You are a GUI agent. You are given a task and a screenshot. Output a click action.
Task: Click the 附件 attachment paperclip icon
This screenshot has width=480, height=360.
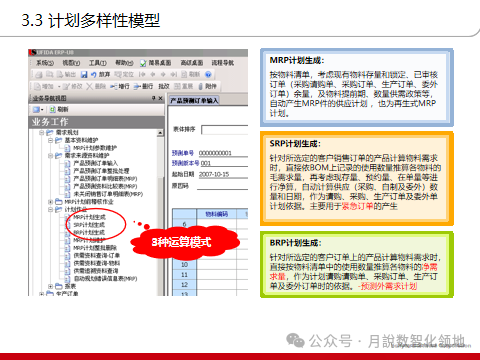tap(200, 86)
